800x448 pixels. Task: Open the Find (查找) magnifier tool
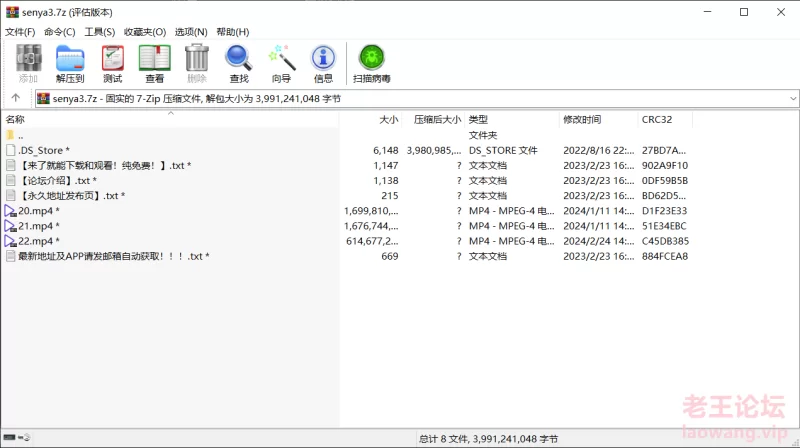point(239,63)
